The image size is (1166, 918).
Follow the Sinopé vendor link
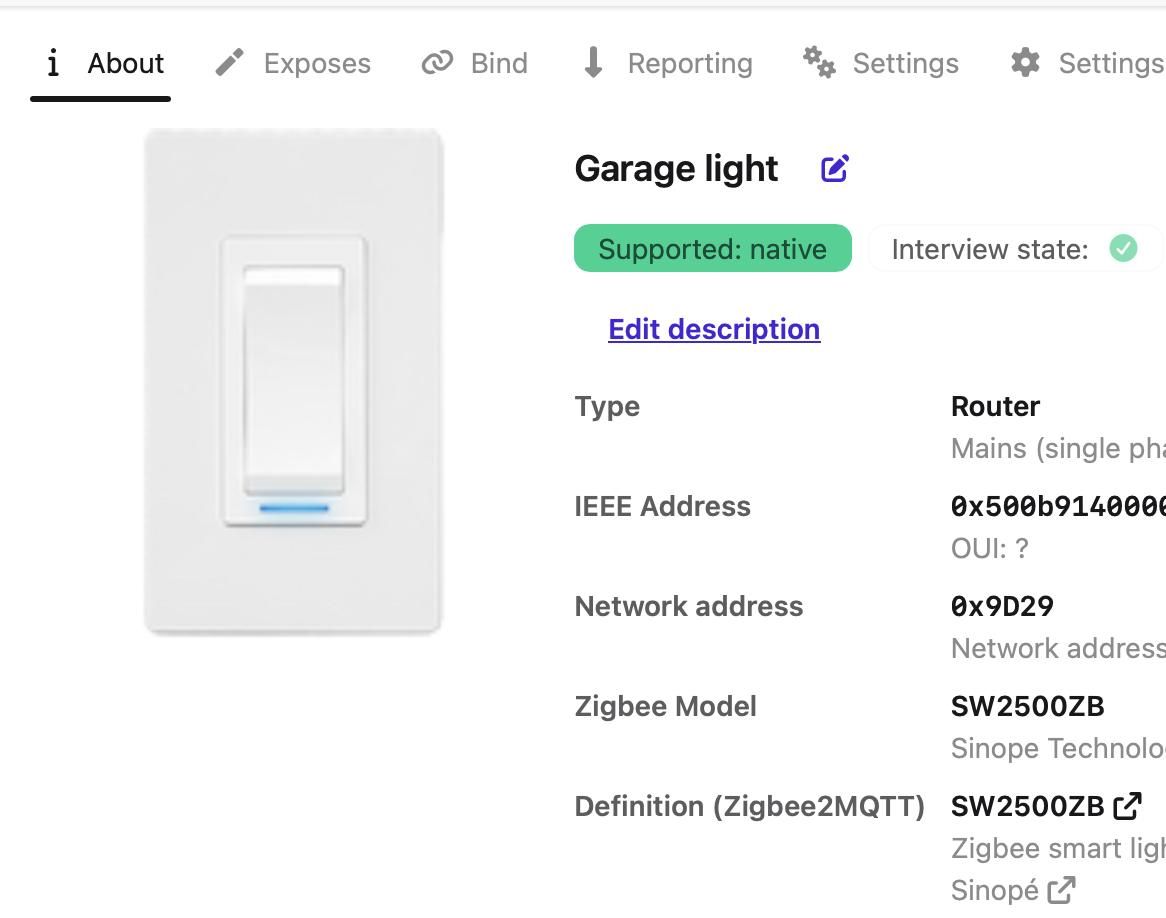(1013, 890)
